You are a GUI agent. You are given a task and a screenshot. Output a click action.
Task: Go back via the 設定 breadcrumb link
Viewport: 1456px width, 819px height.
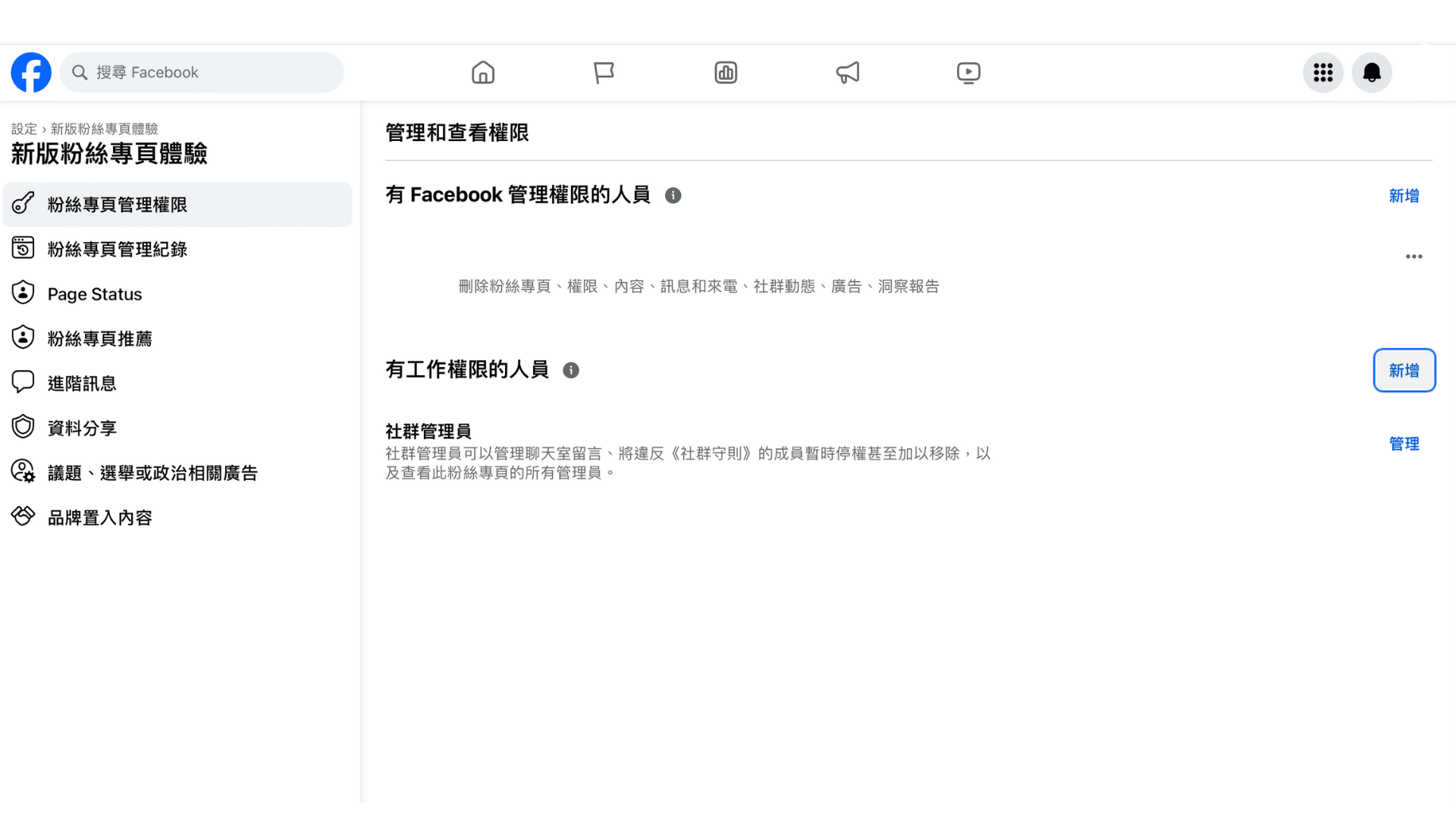pyautogui.click(x=24, y=129)
